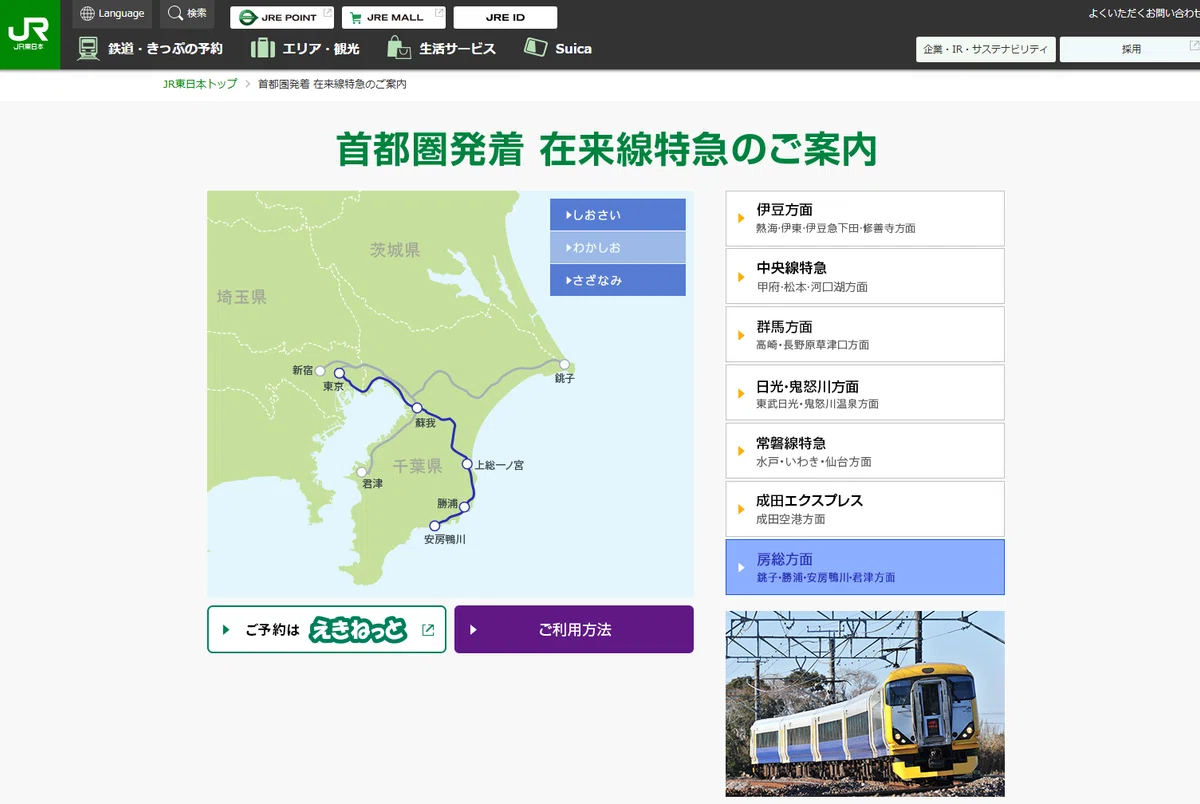Click the 銚子 station marker
The width and height of the screenshot is (1200, 804).
click(x=564, y=365)
